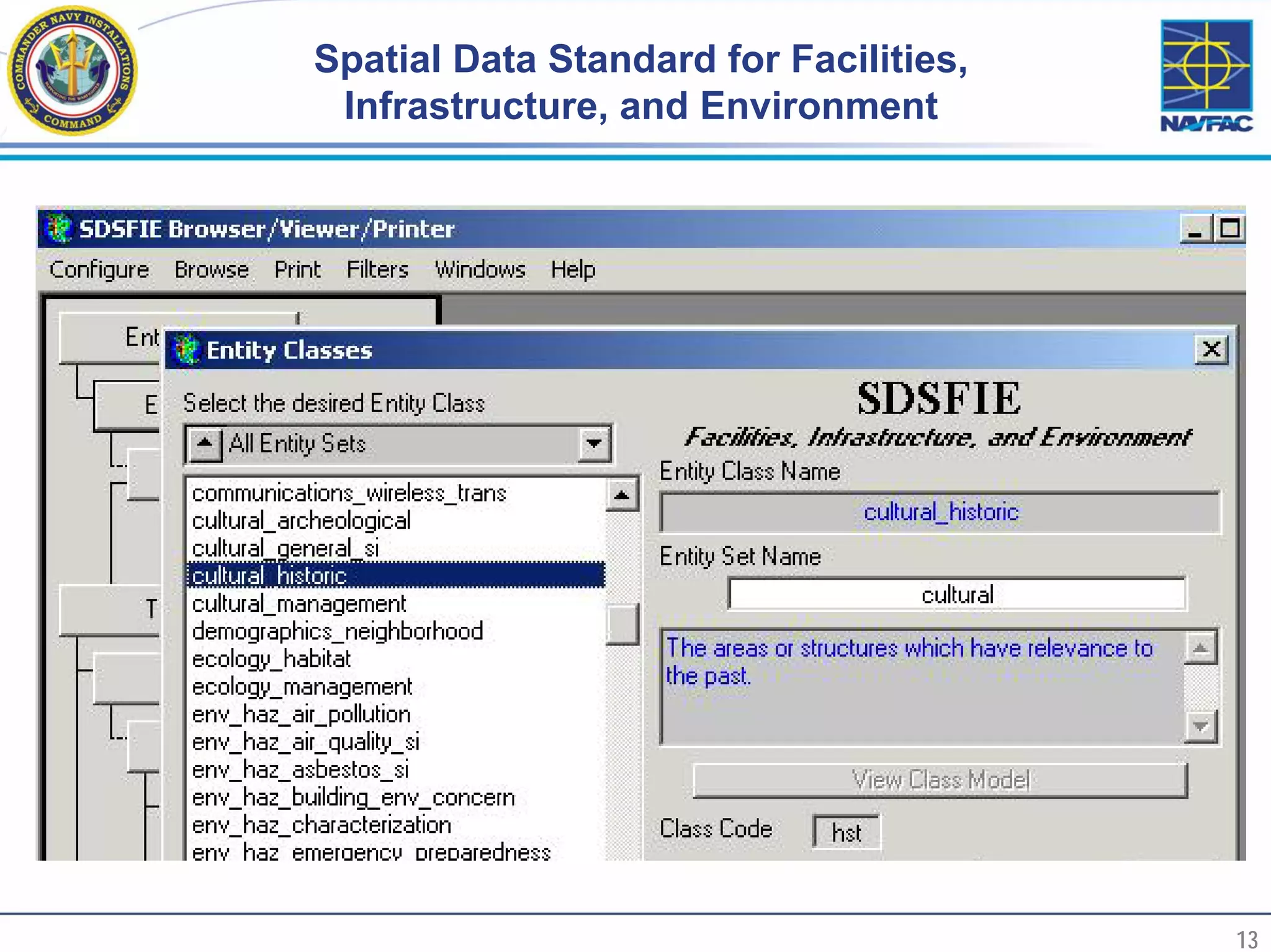Click the Entity Set Name field showing cultural
1271x952 pixels.
tap(957, 595)
